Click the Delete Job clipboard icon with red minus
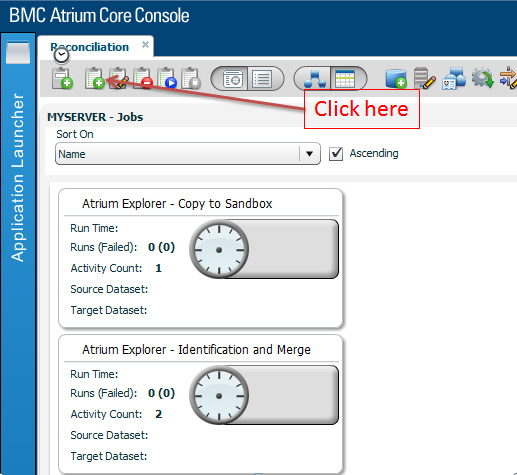517x475 pixels. point(143,78)
